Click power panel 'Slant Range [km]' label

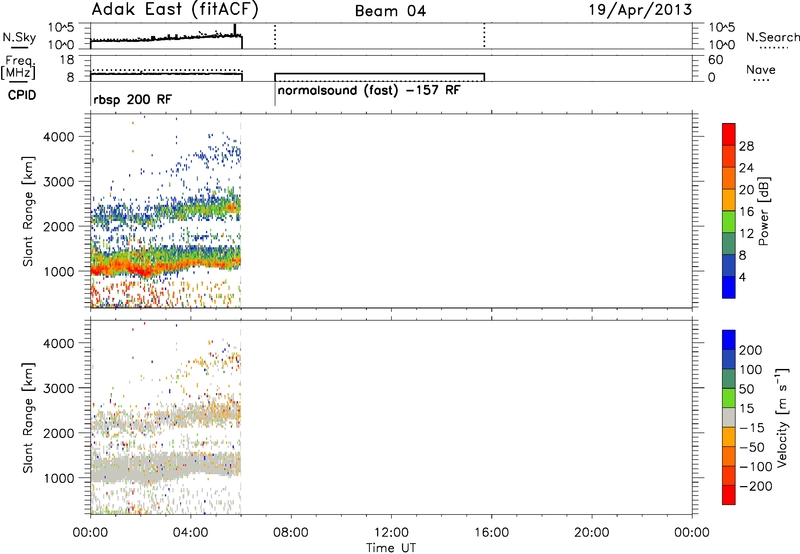click(x=28, y=211)
